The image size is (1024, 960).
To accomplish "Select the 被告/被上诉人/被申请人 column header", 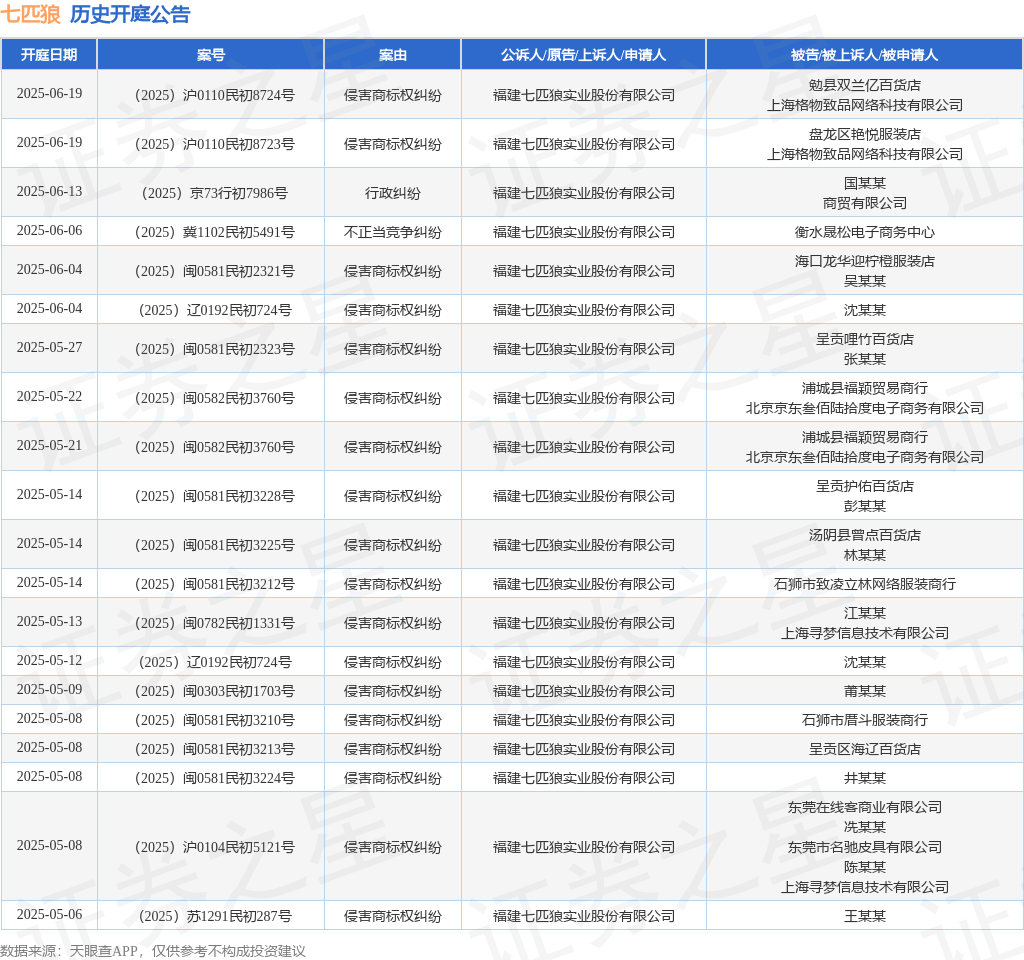I will pyautogui.click(x=864, y=55).
